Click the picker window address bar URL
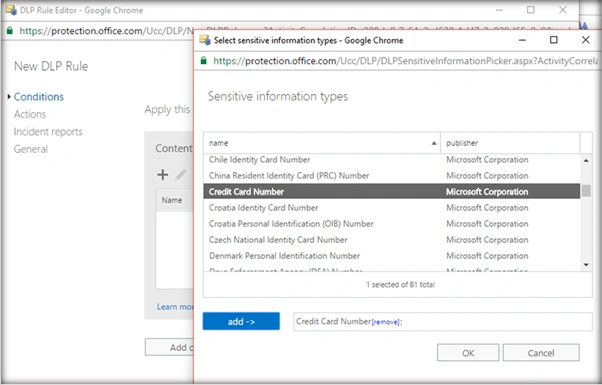 [x=405, y=61]
